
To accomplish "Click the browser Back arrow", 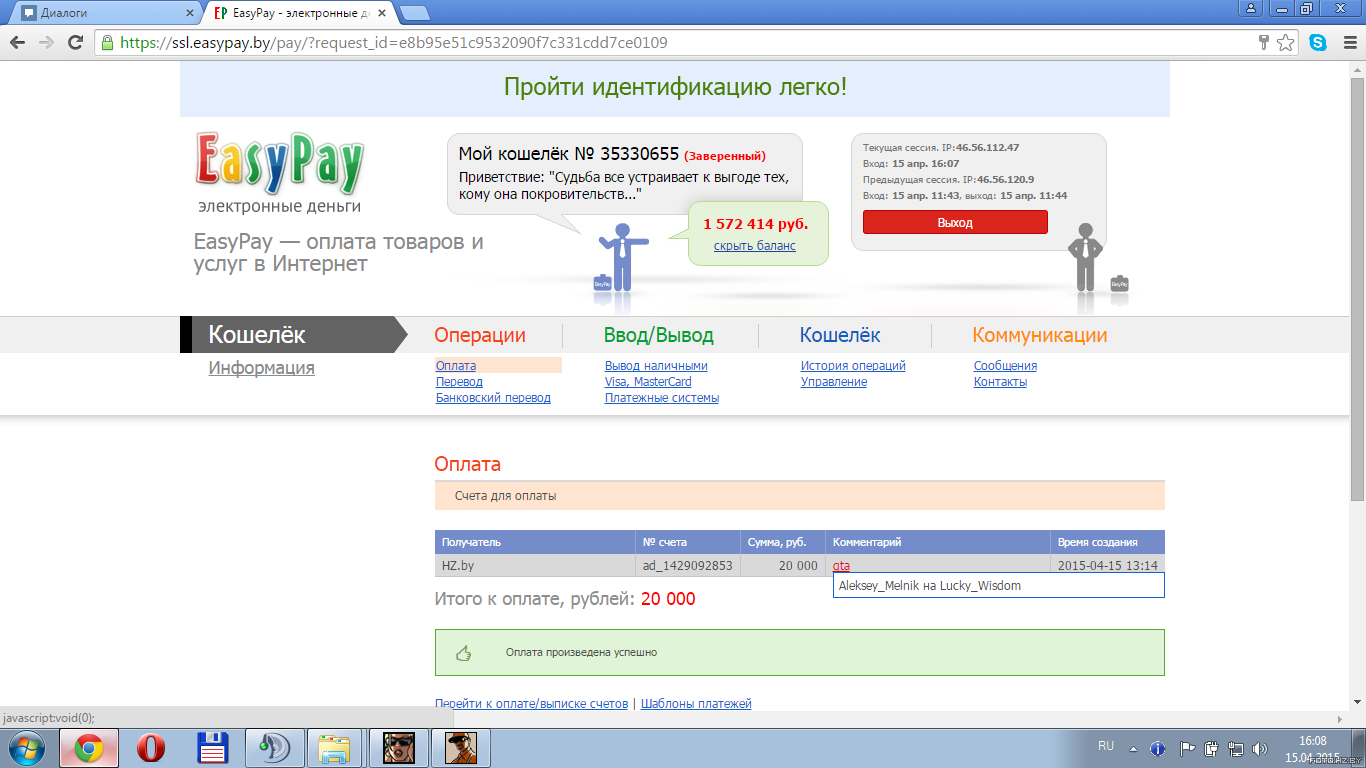I will (x=17, y=43).
